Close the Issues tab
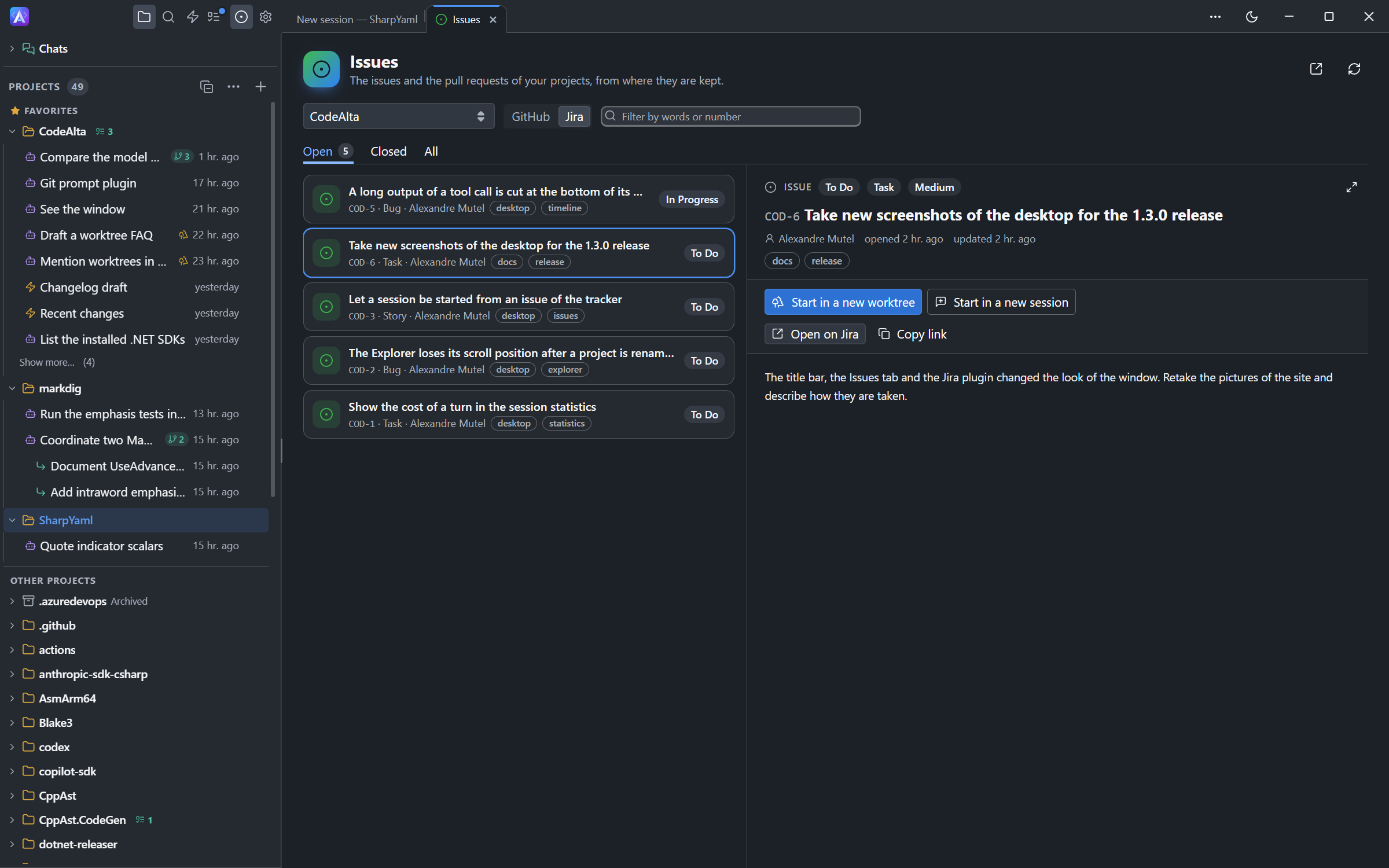The height and width of the screenshot is (868, 1389). pyautogui.click(x=493, y=20)
